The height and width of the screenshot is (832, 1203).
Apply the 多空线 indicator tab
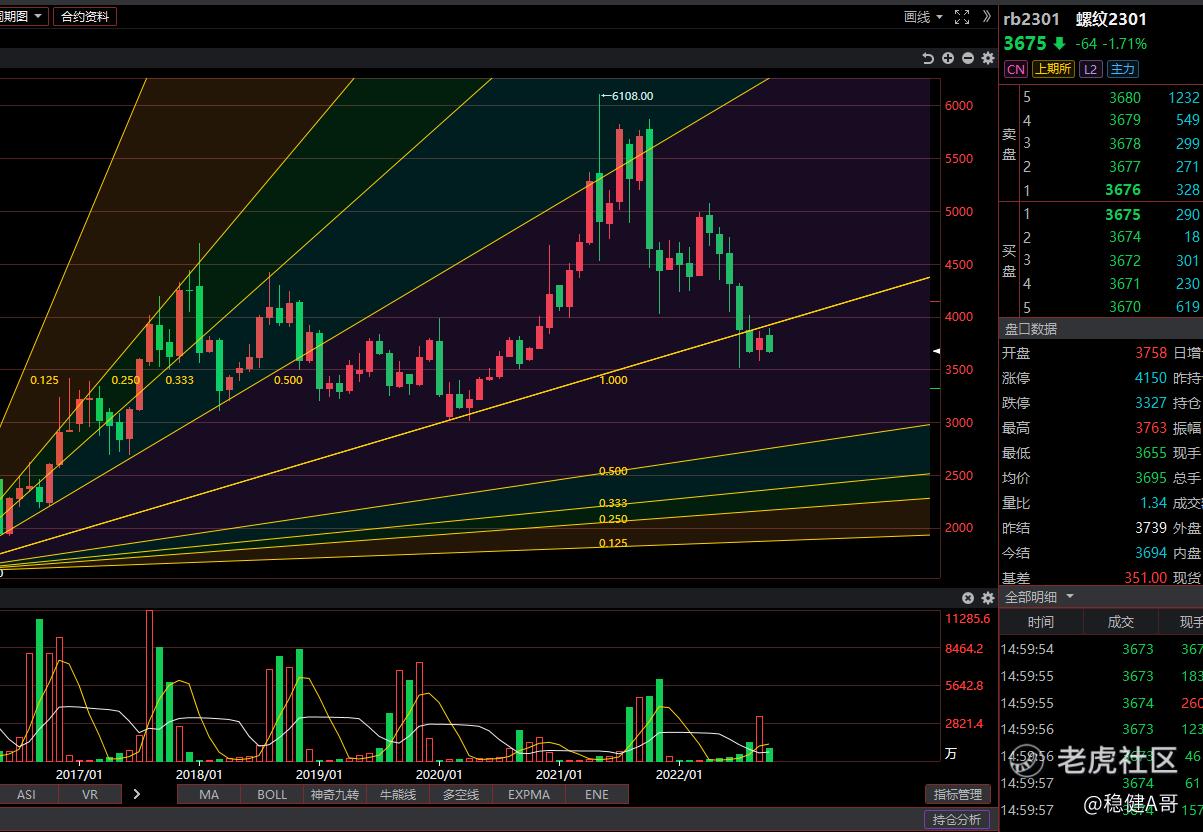[x=462, y=794]
